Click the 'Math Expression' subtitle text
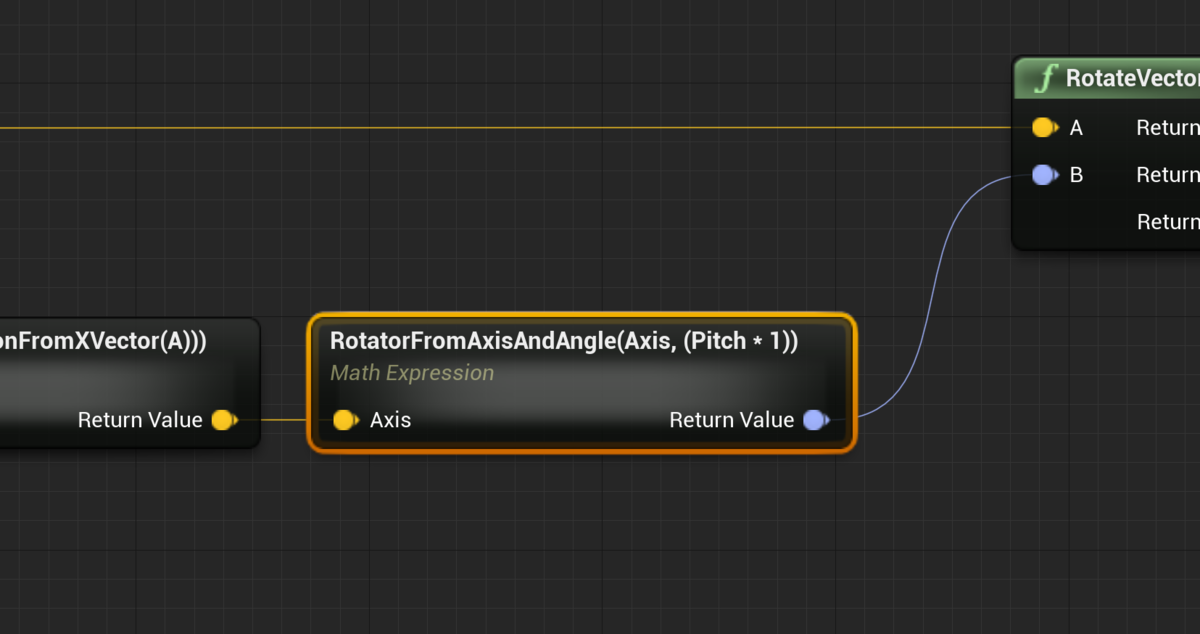The image size is (1200, 634). (x=412, y=373)
